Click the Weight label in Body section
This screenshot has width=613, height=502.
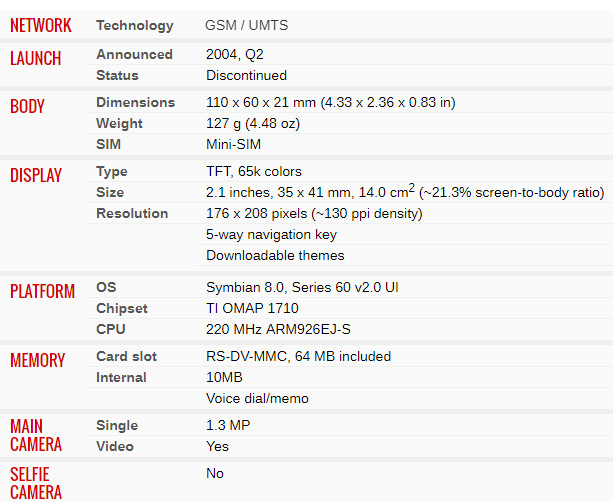pyautogui.click(x=119, y=124)
